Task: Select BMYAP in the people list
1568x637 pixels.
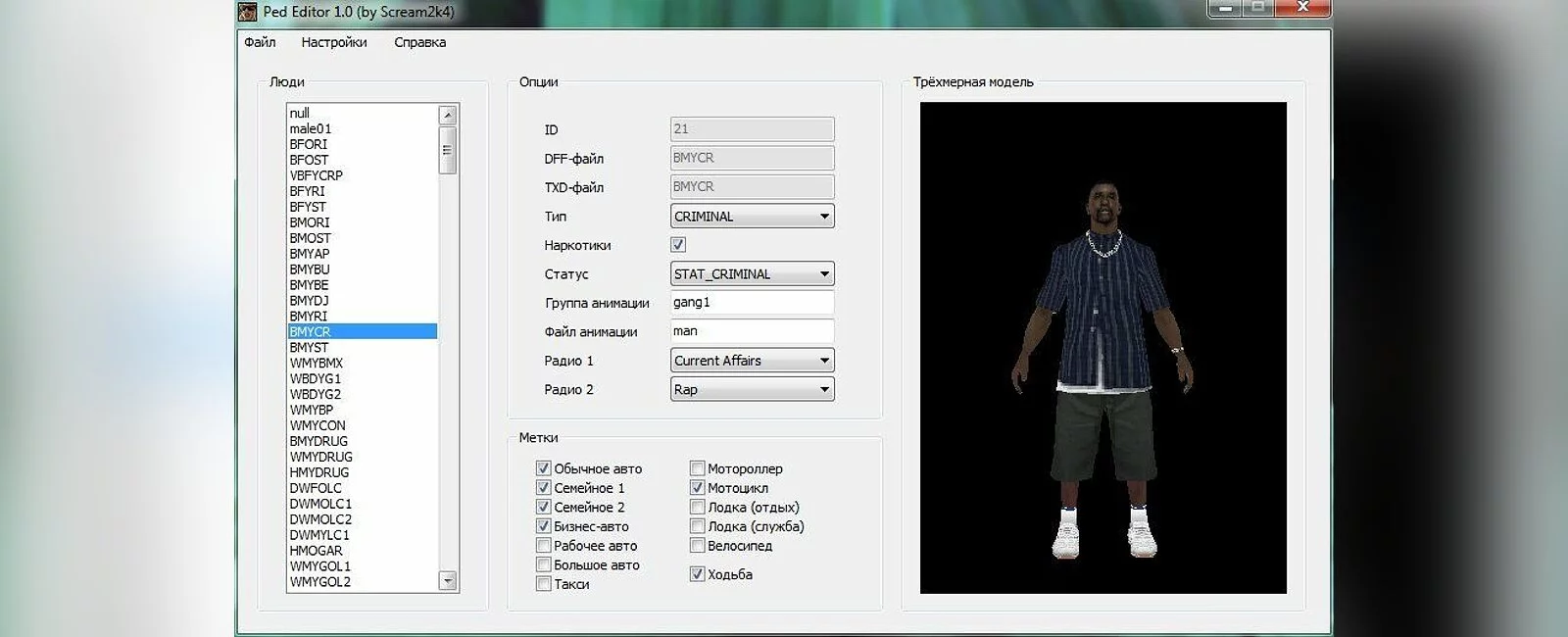Action: tap(363, 254)
